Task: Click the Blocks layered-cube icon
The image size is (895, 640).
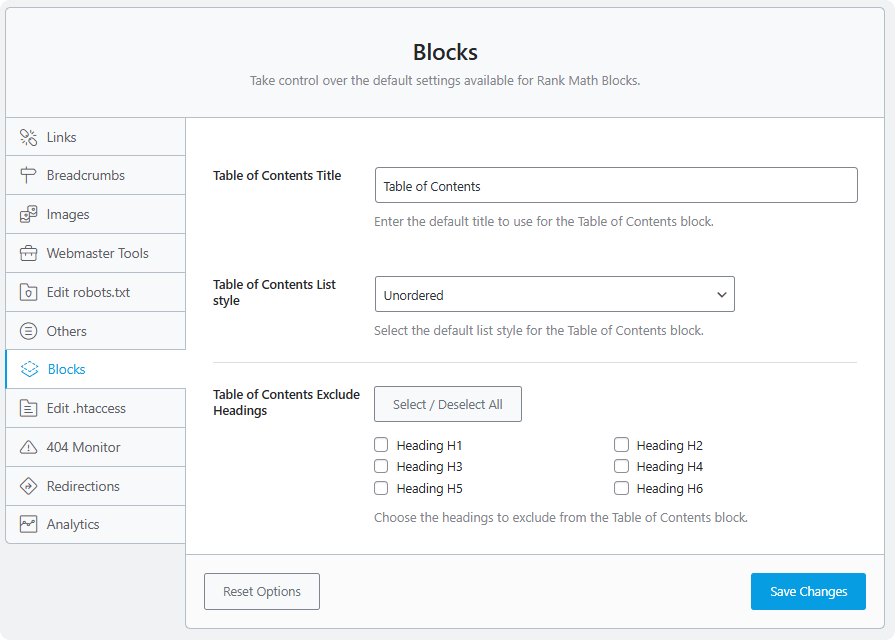Action: [x=29, y=369]
